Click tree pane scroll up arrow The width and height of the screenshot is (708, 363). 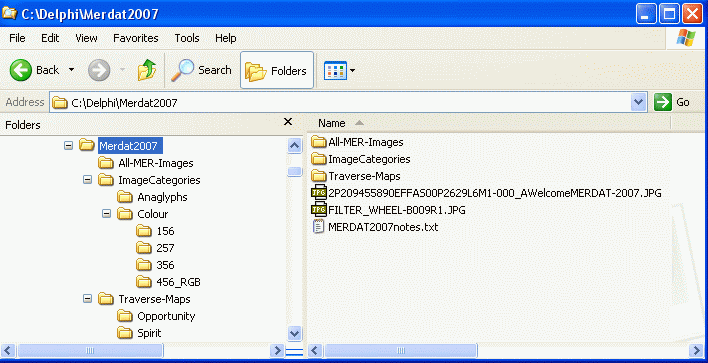(x=294, y=145)
